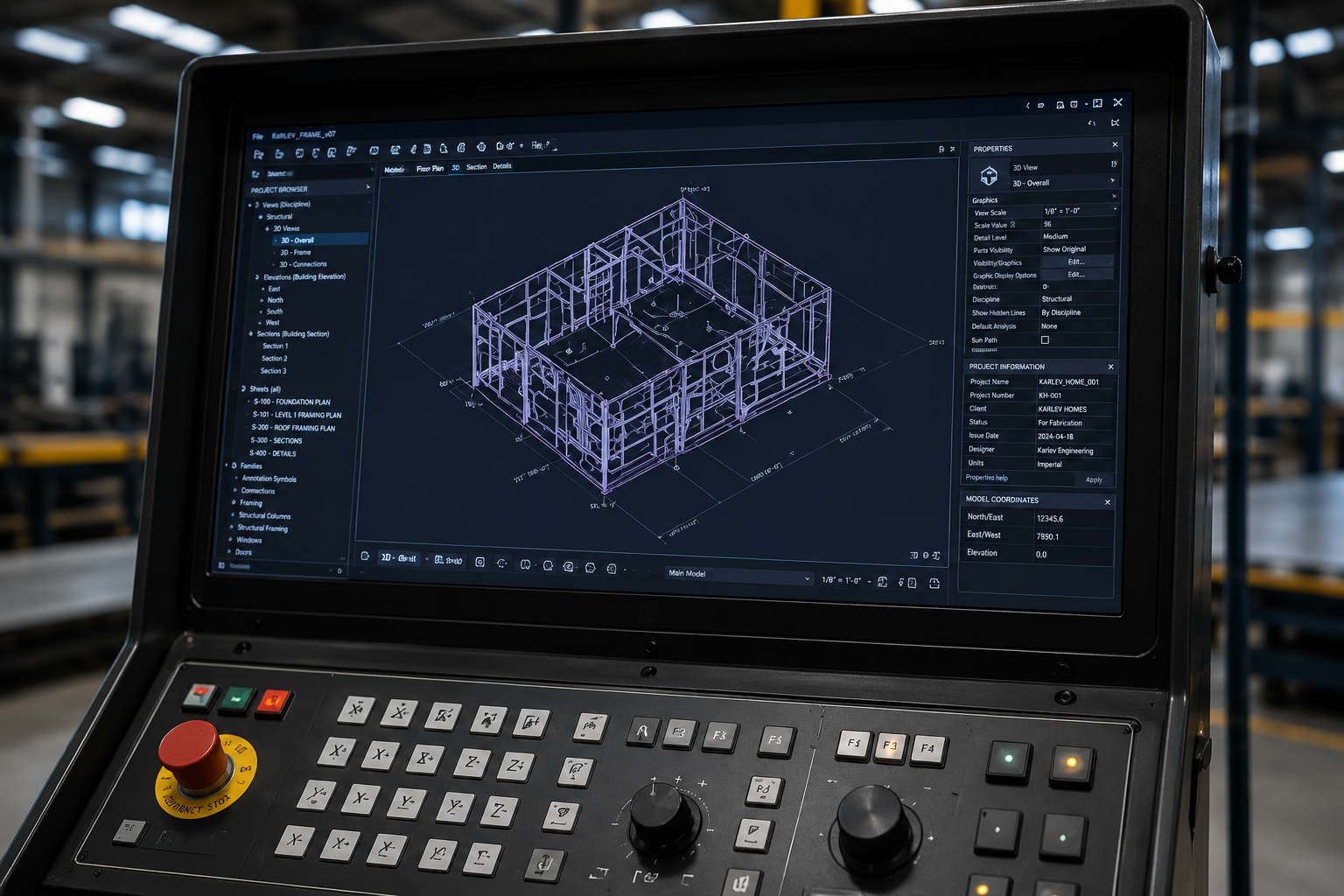Switch to the 3D view tab

click(x=456, y=167)
